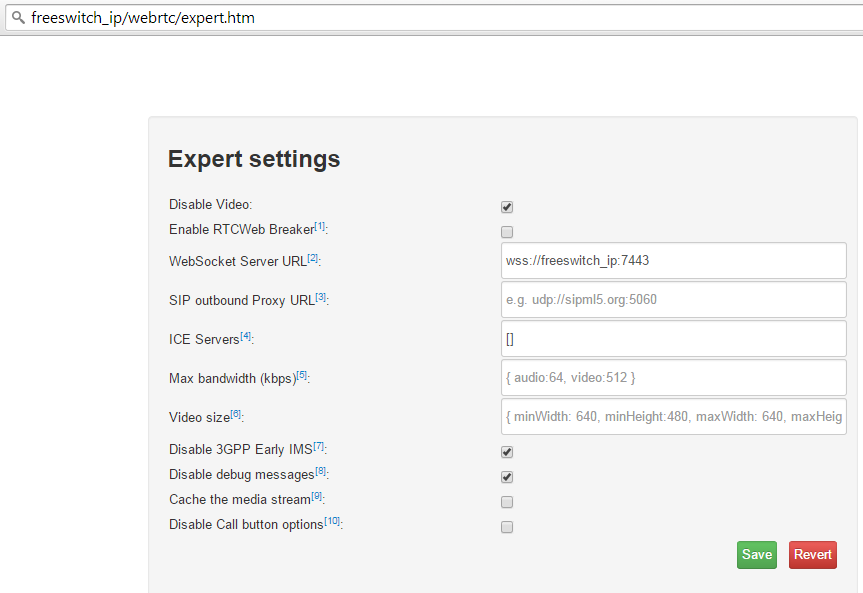Open footnote [2] beside WebSocket Server URL
The image size is (863, 593).
[x=313, y=258]
